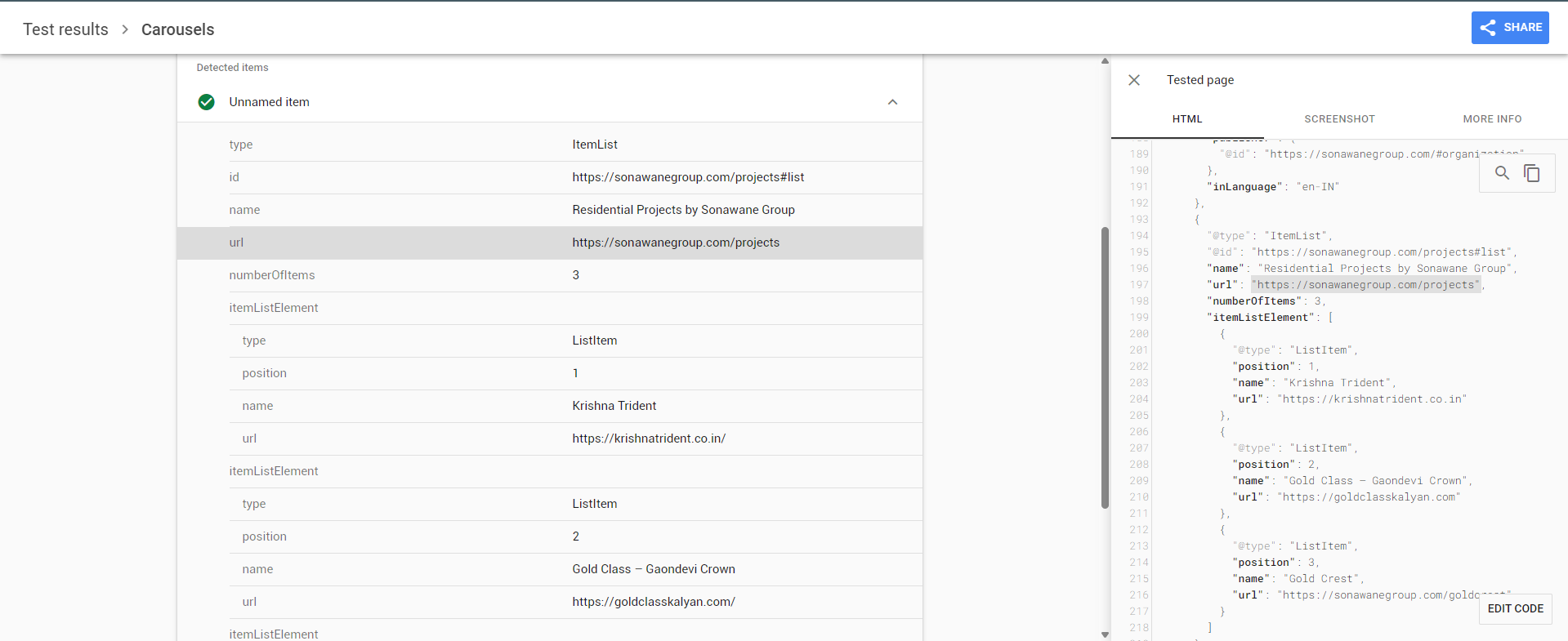
Task: Click code line 197 url value
Action: pyautogui.click(x=1365, y=285)
